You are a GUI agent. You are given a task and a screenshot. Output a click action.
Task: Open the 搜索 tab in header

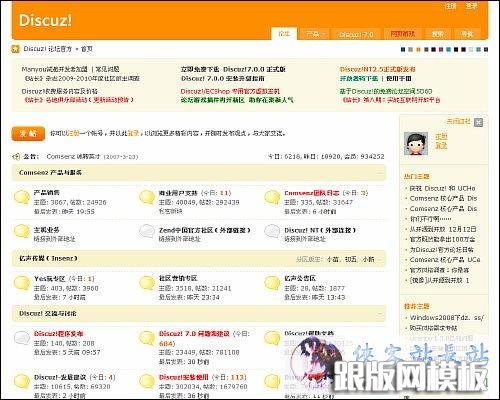point(437,34)
